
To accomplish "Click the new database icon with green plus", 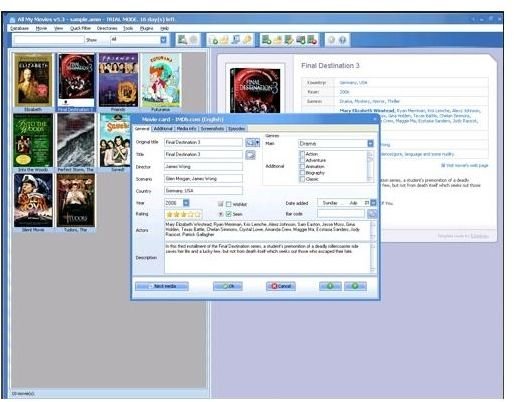I will pos(213,40).
